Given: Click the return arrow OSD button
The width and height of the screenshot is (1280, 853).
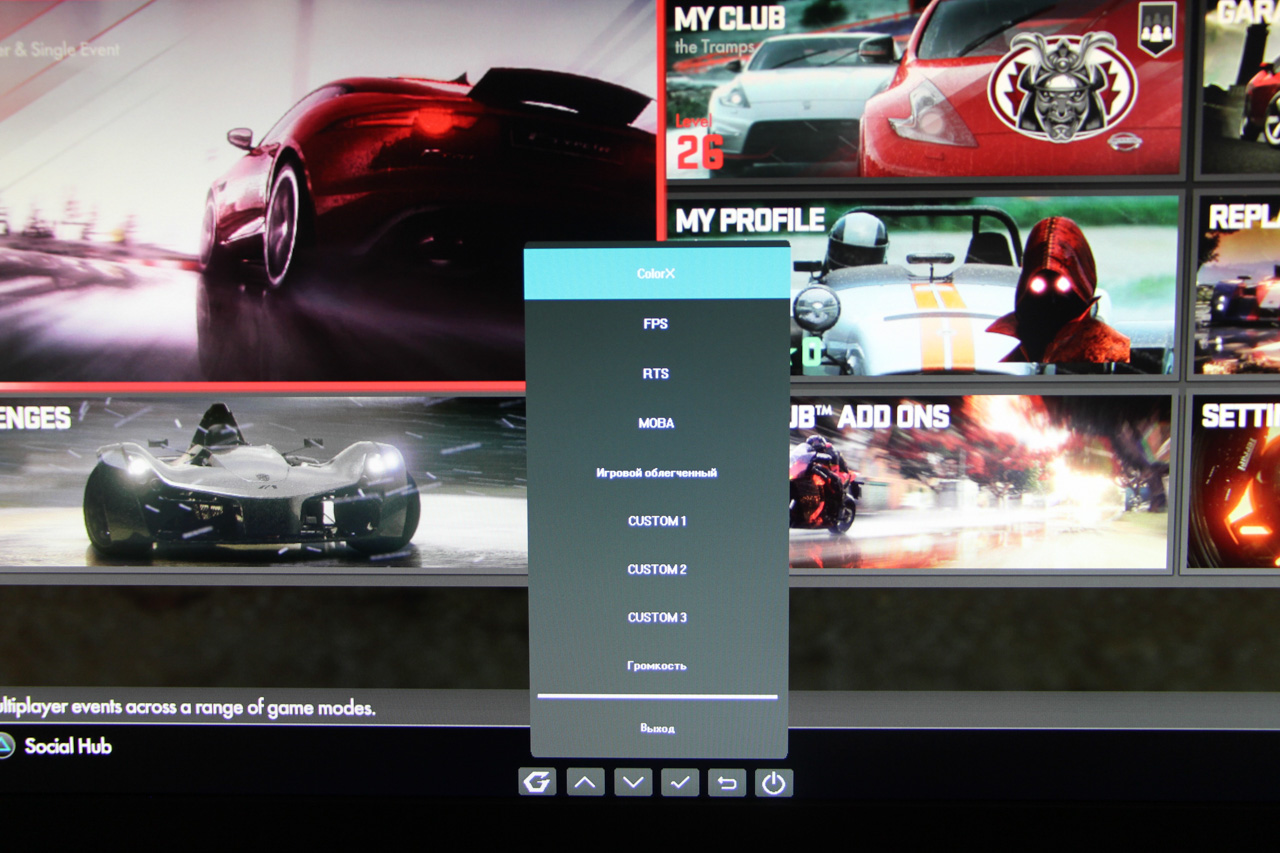Looking at the screenshot, I should [727, 782].
